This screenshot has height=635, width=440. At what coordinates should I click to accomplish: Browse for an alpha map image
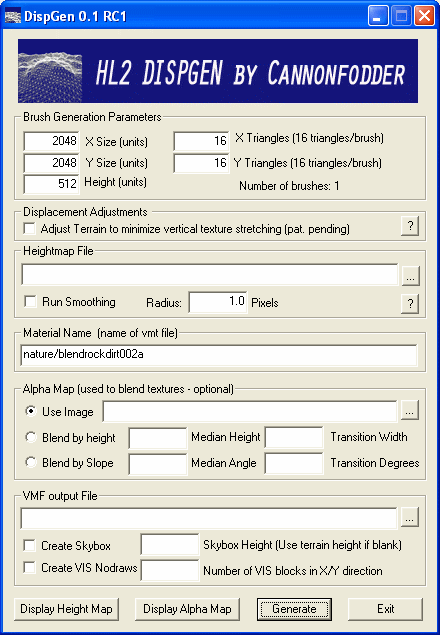coord(410,411)
